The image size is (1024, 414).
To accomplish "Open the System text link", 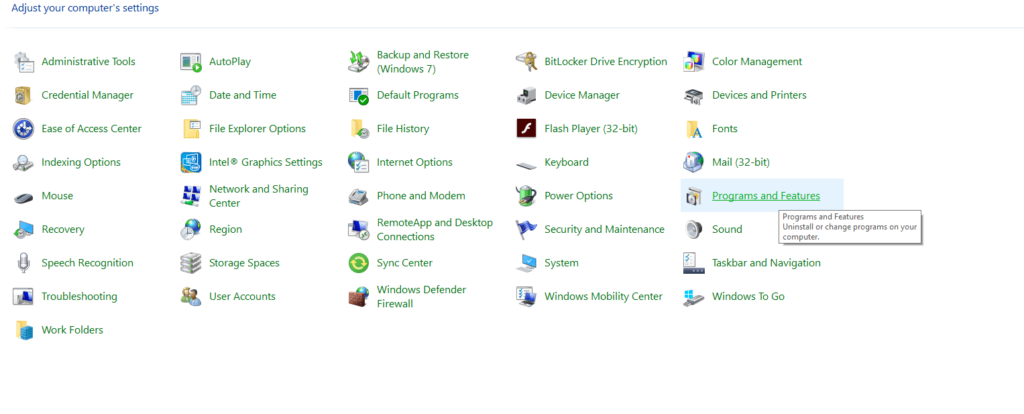I will pyautogui.click(x=562, y=263).
